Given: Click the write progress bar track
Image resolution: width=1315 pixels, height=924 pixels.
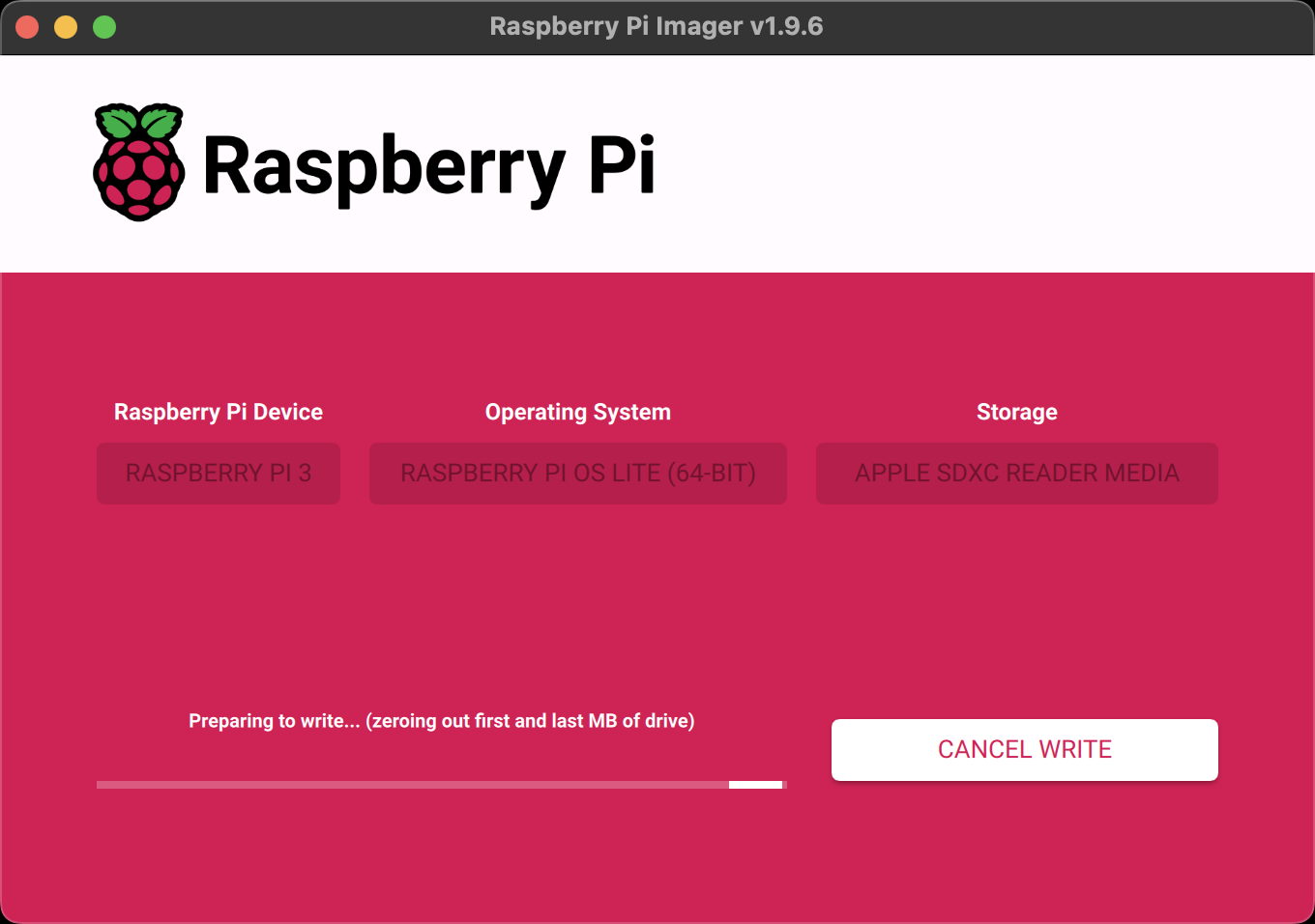Looking at the screenshot, I should (x=406, y=785).
